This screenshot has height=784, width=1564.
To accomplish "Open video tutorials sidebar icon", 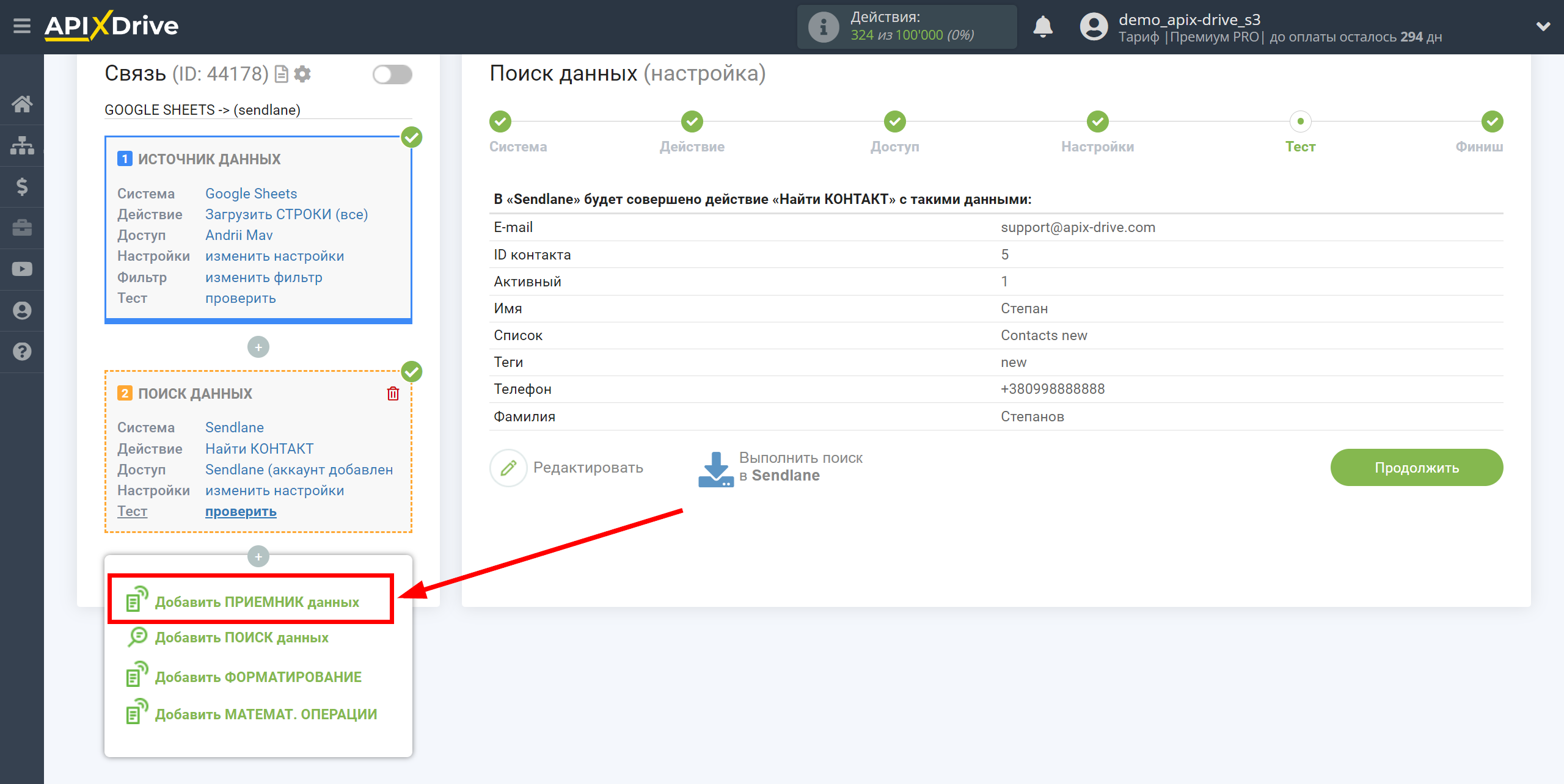I will click(22, 269).
